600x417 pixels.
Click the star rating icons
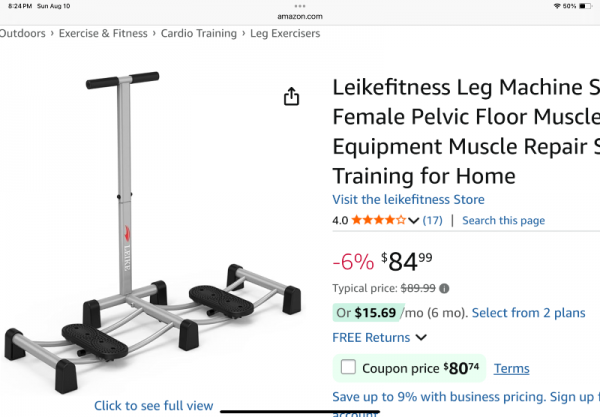(381, 220)
